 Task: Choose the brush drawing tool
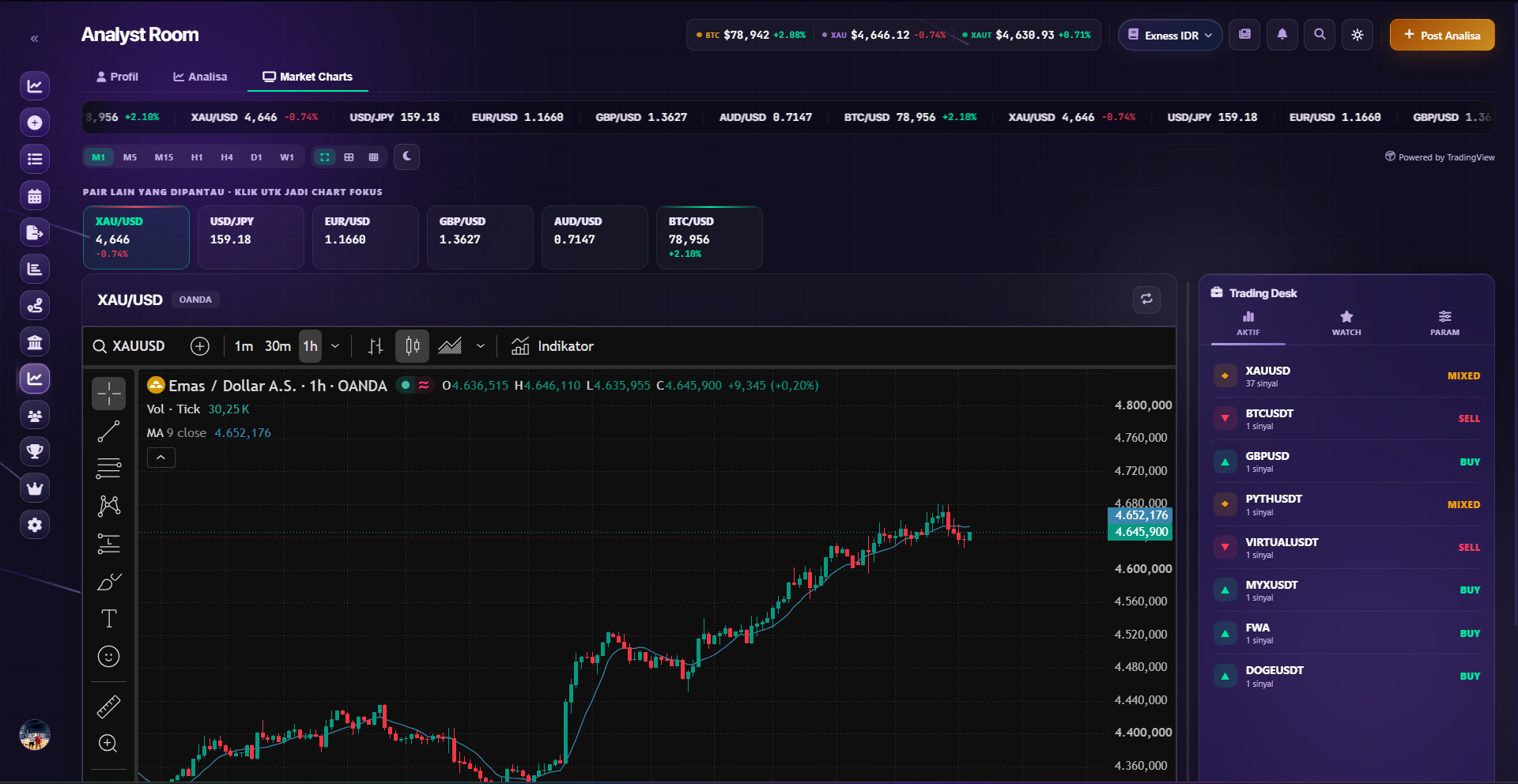[109, 582]
